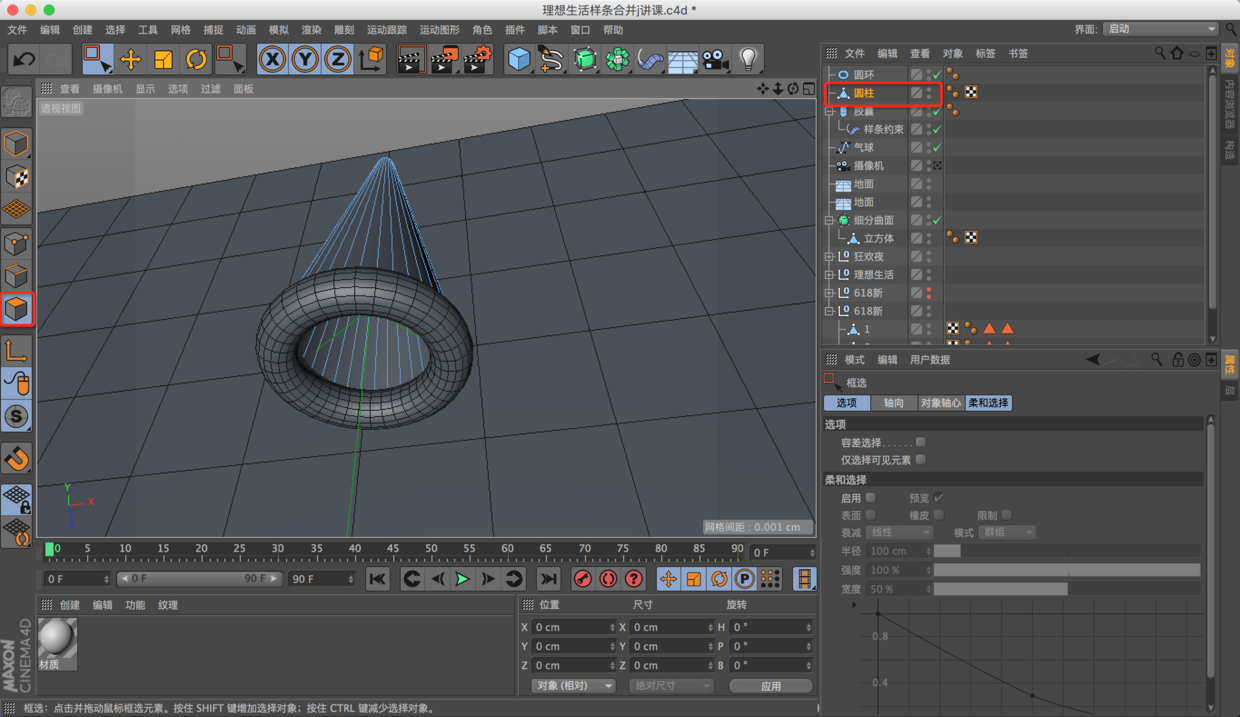Image resolution: width=1240 pixels, height=717 pixels.
Task: Select the Scale tool
Action: [163, 60]
